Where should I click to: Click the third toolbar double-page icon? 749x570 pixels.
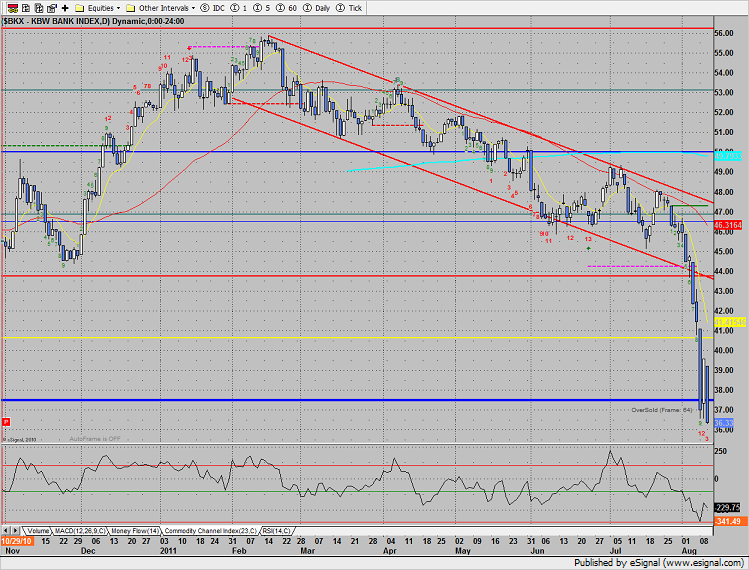coord(39,8)
